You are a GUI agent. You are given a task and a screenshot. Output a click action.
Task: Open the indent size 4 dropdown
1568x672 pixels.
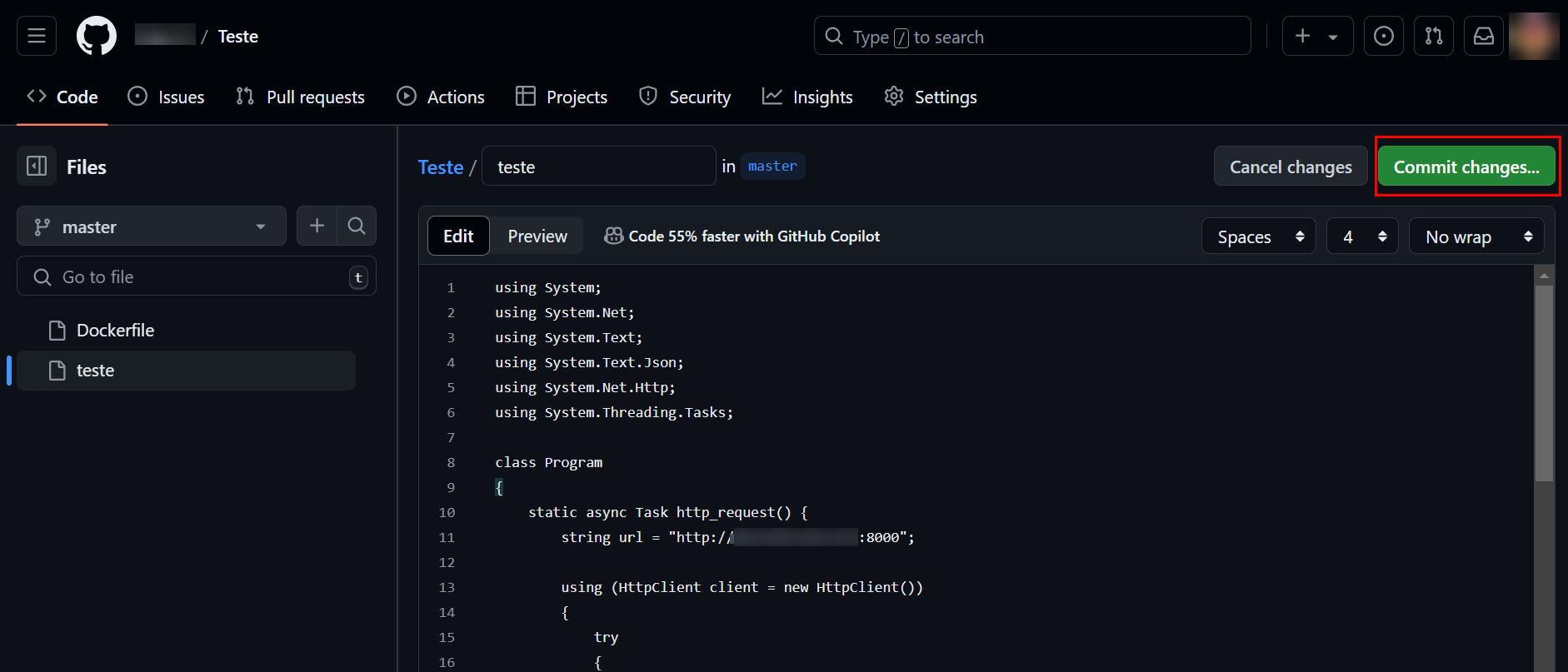[x=1361, y=236]
